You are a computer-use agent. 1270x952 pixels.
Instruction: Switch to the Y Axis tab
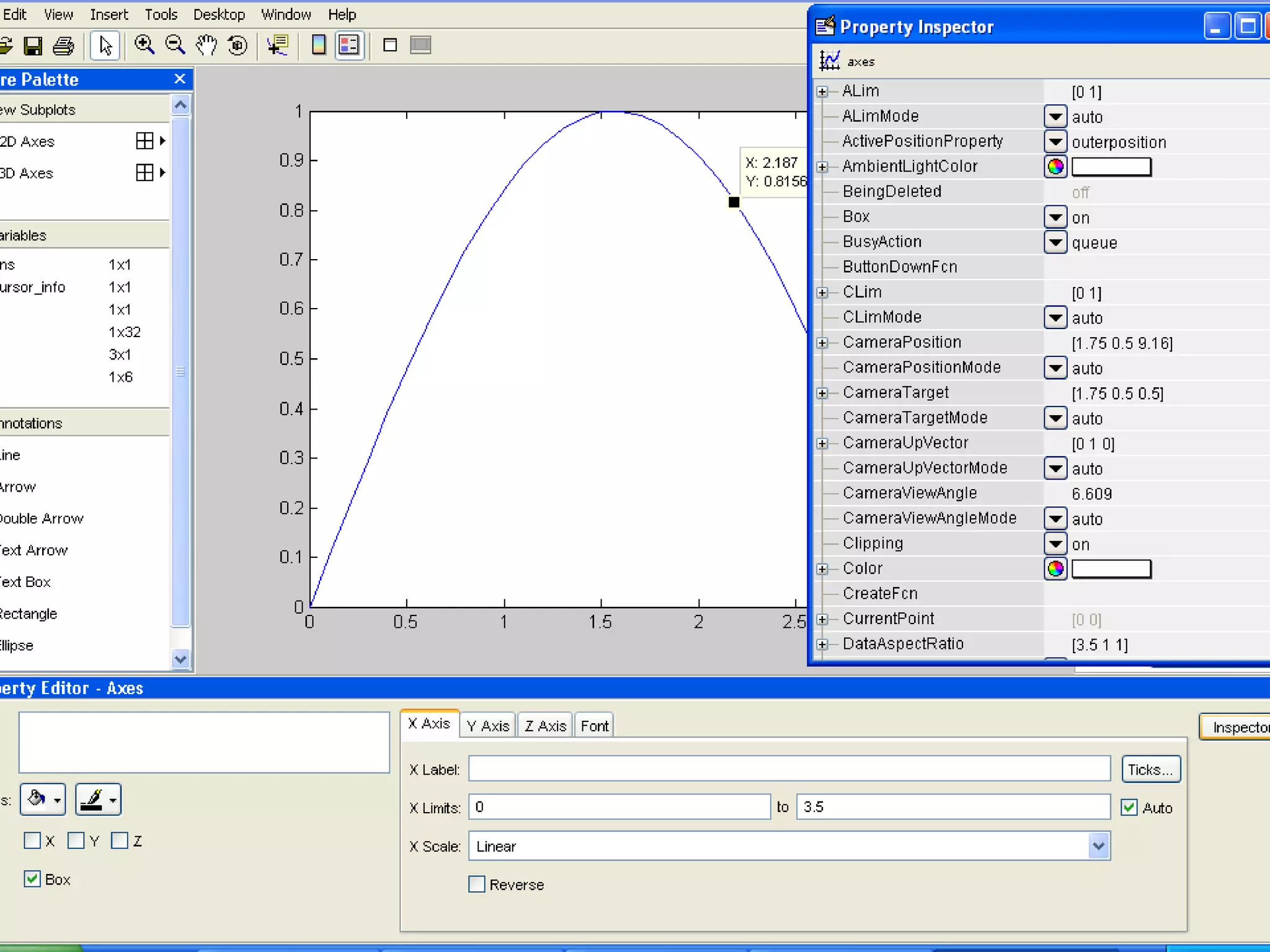487,726
